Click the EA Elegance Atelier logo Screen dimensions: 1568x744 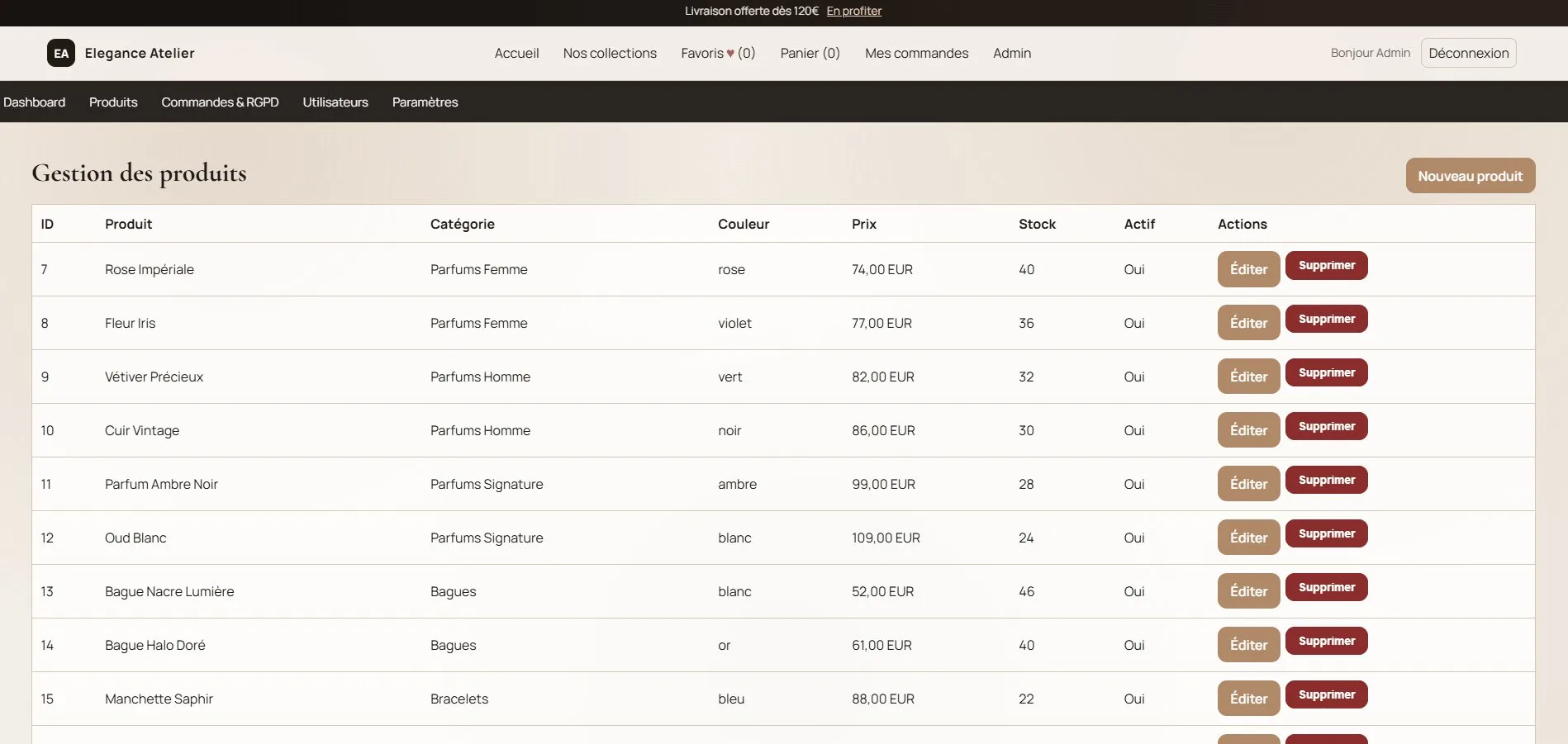121,53
